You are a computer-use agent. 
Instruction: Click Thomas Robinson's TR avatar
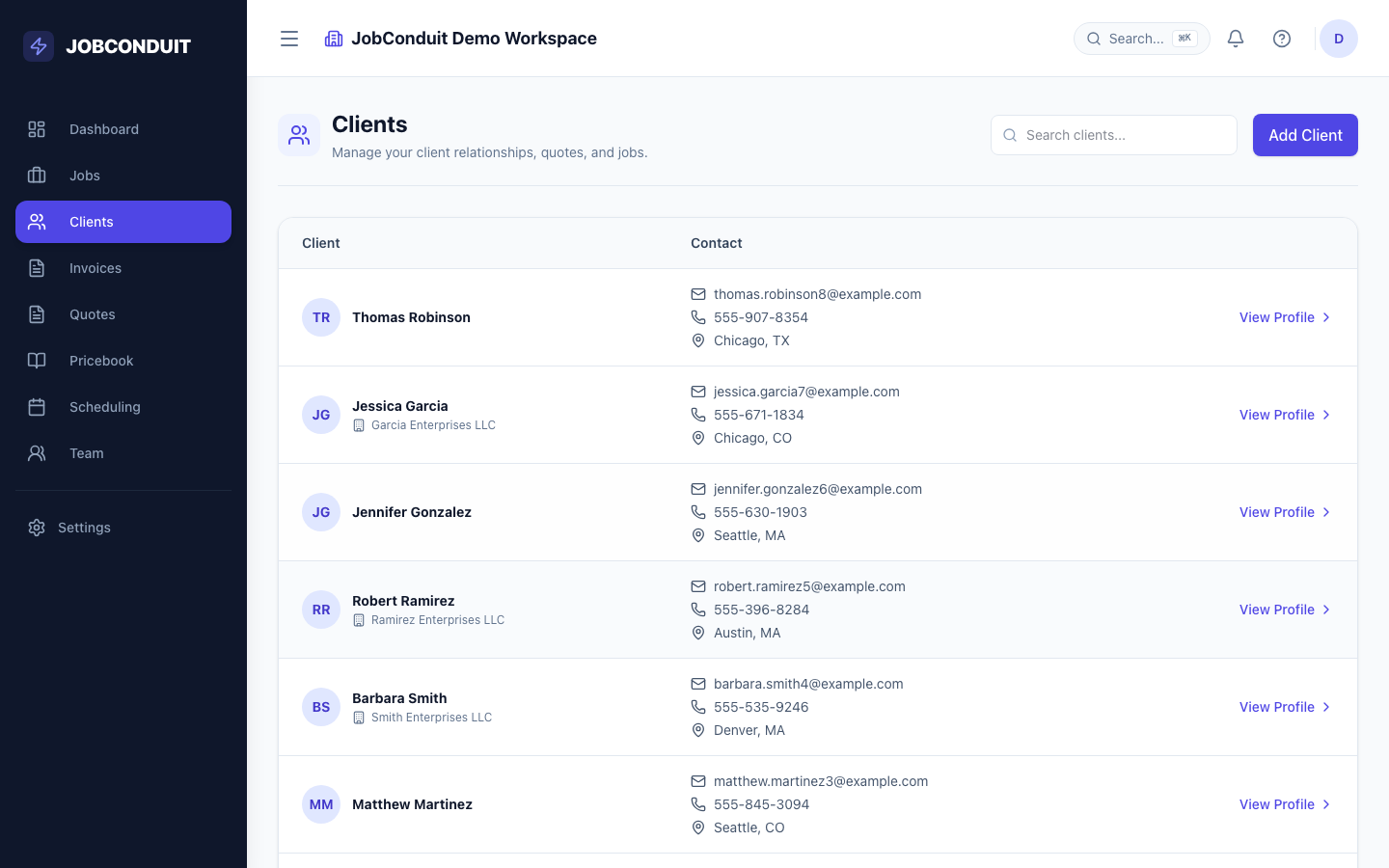(321, 317)
